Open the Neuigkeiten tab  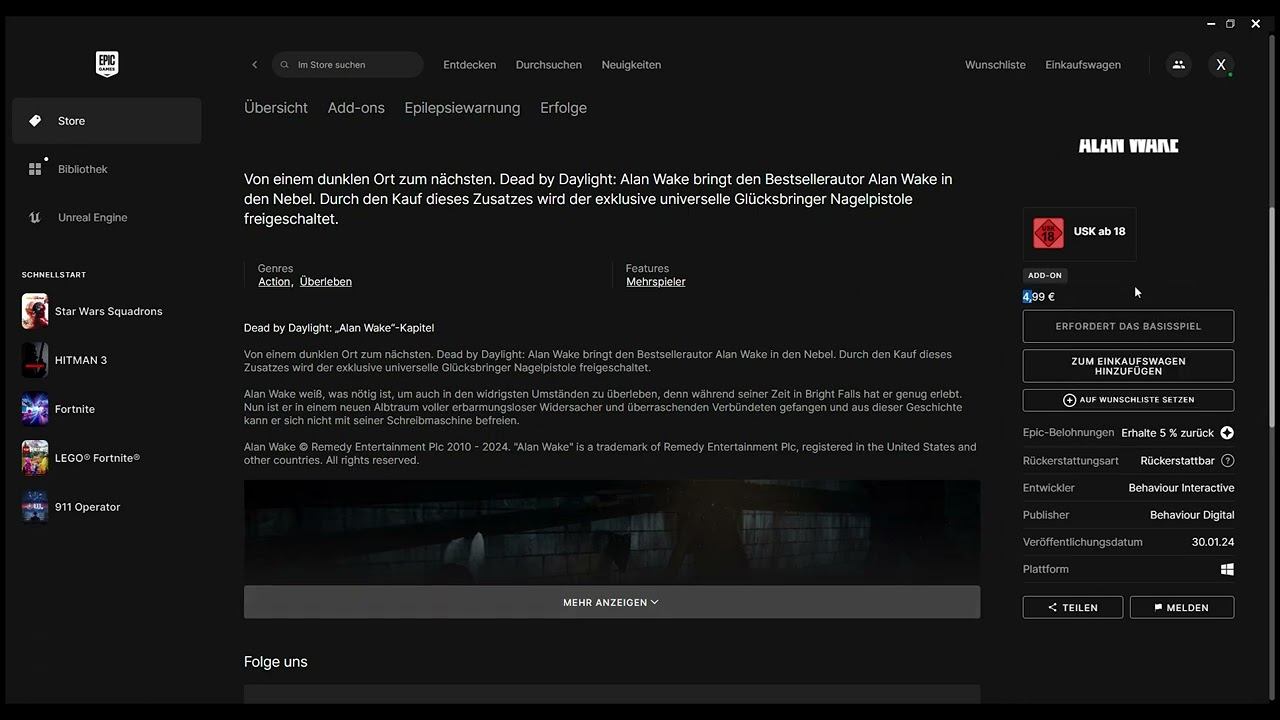pos(631,65)
